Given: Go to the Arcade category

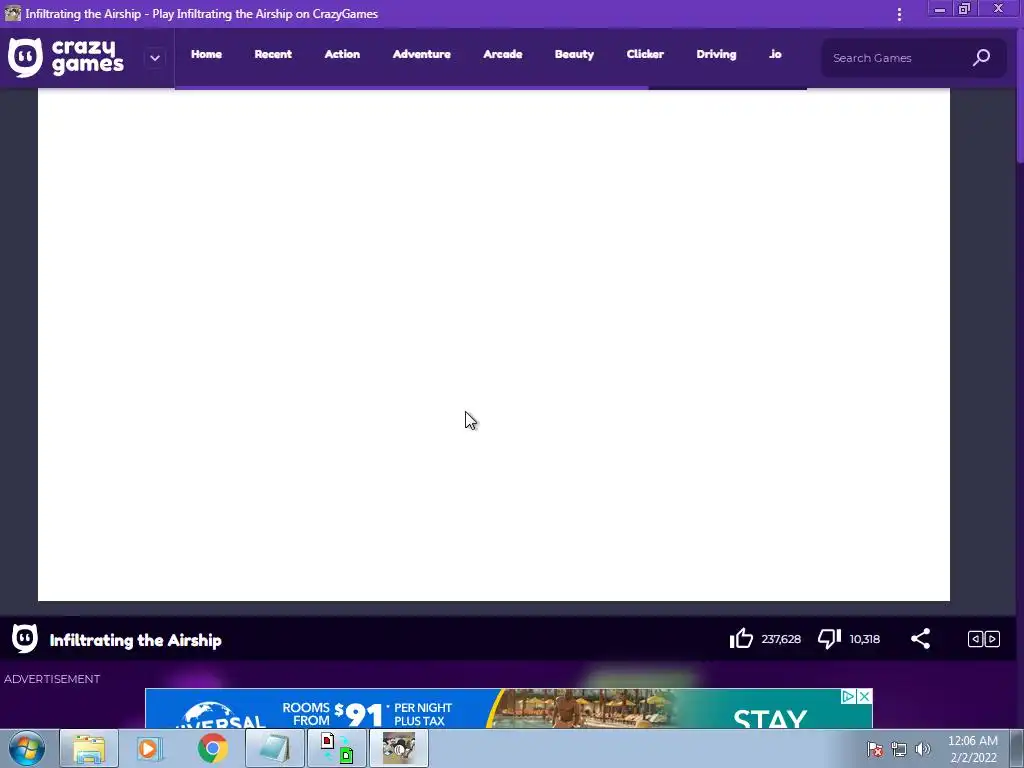Looking at the screenshot, I should tap(503, 54).
